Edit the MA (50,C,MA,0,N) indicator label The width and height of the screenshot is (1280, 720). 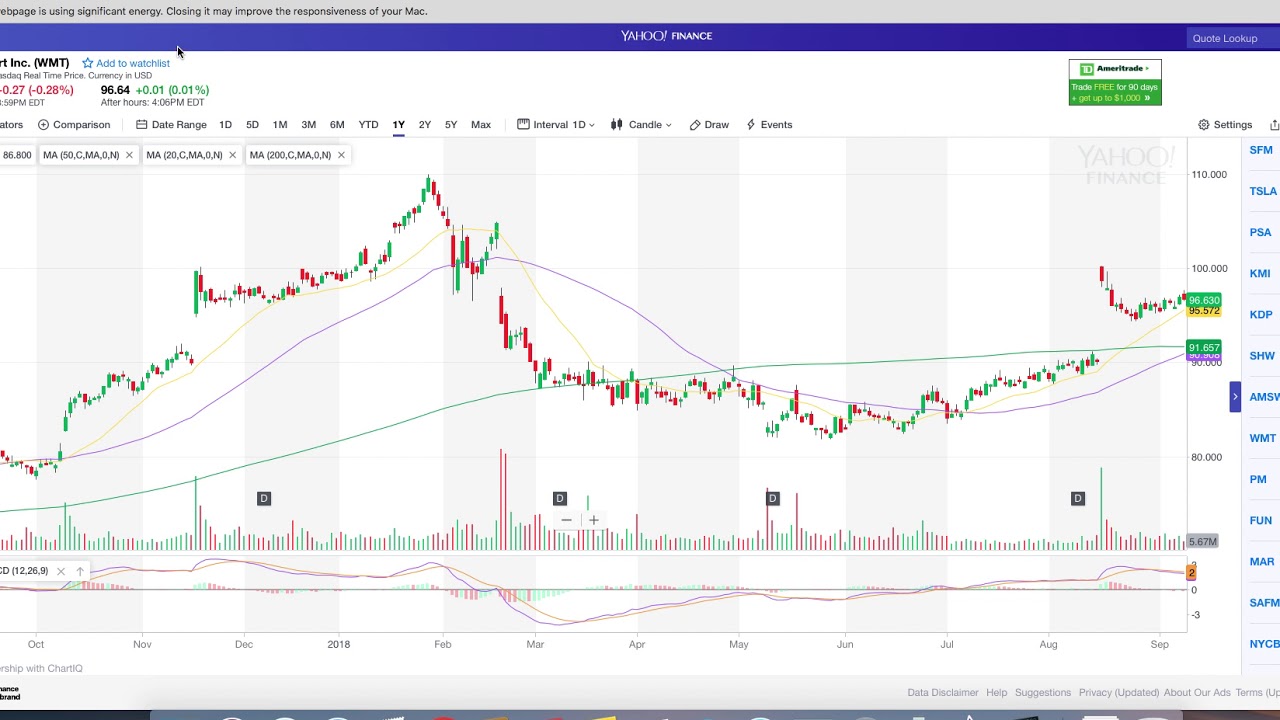pos(81,155)
